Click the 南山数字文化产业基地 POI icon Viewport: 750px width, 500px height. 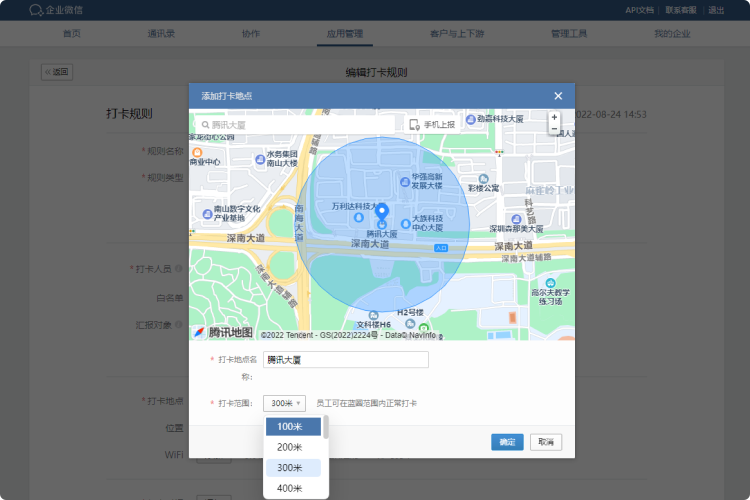(x=208, y=214)
